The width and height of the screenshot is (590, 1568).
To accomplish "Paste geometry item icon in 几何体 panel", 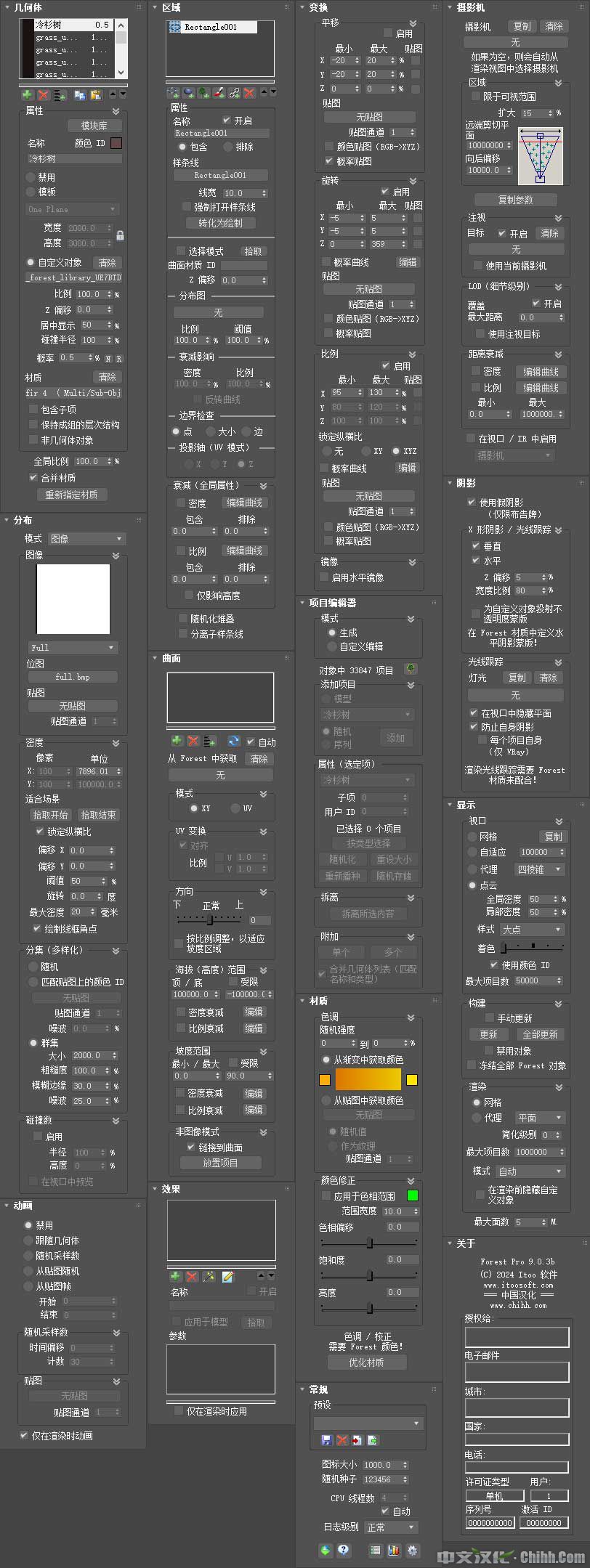I will [x=95, y=95].
